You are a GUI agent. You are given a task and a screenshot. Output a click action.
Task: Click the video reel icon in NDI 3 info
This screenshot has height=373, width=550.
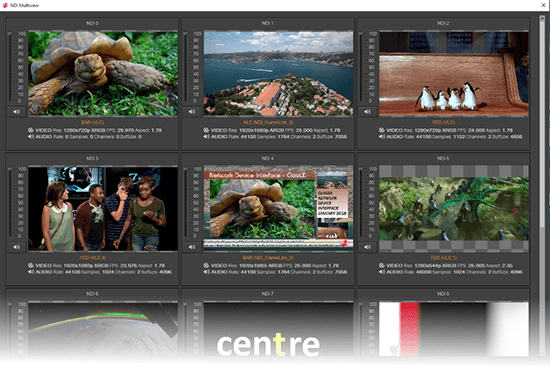pos(31,266)
